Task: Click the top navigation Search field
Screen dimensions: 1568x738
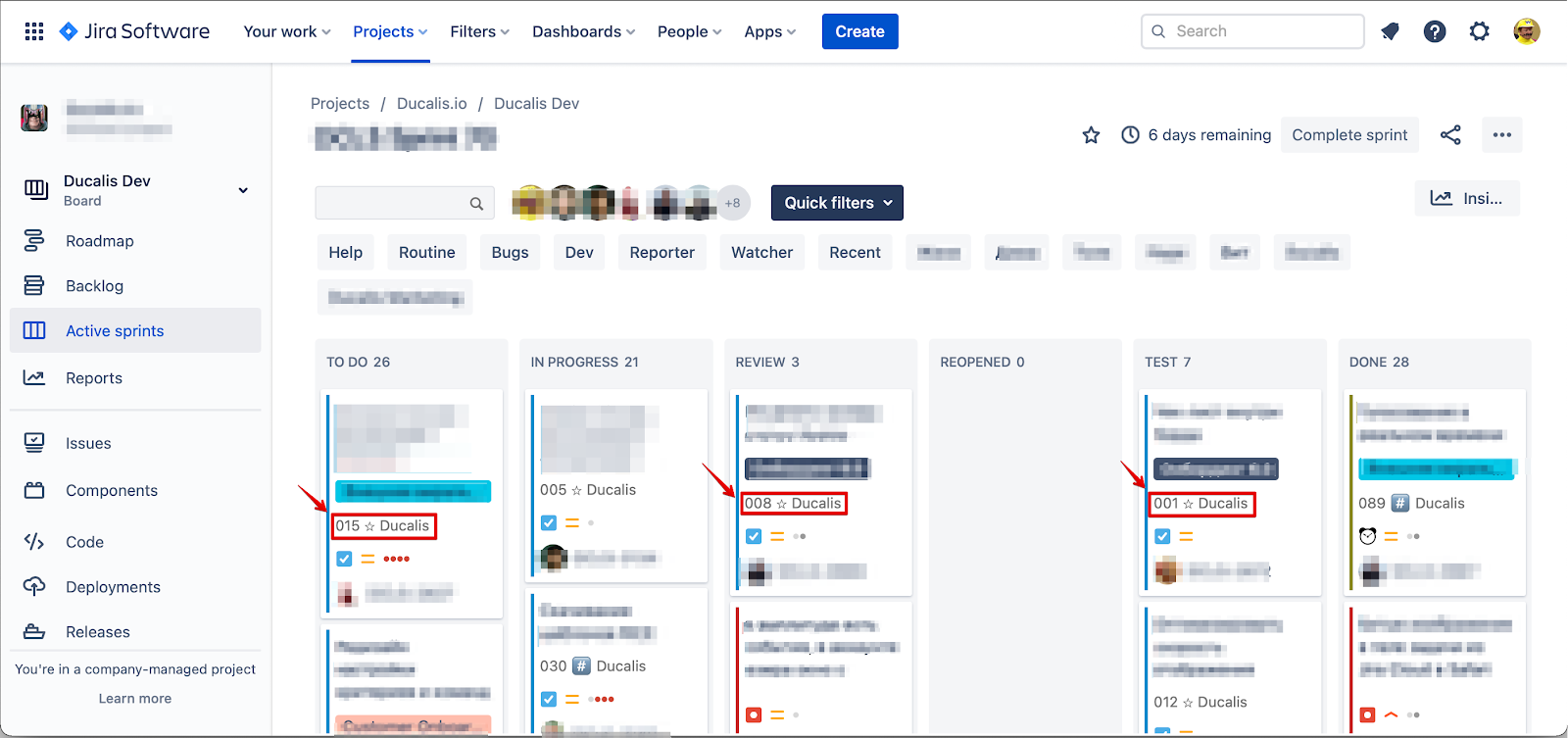Action: pyautogui.click(x=1252, y=31)
